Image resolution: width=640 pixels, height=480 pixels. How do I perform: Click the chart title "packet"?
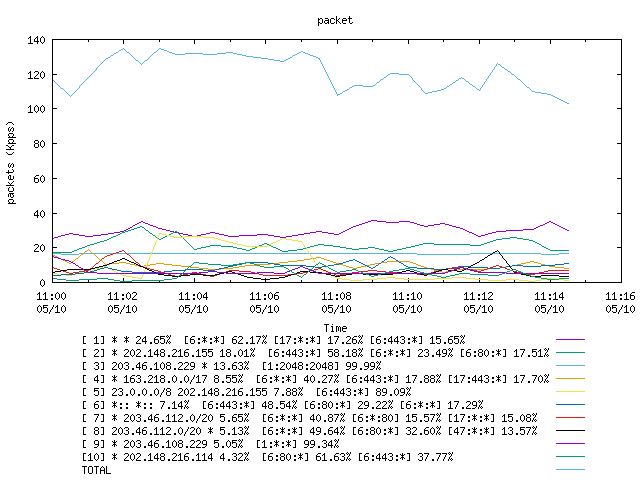pos(335,20)
